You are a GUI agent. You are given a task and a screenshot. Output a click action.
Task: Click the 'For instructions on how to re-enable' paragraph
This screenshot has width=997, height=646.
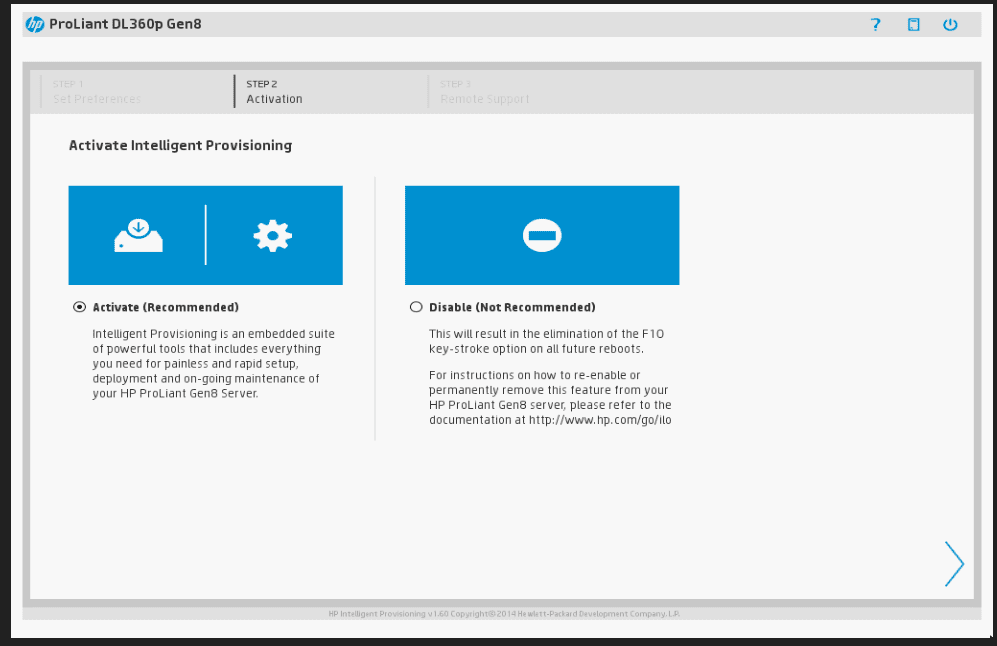[x=550, y=397]
